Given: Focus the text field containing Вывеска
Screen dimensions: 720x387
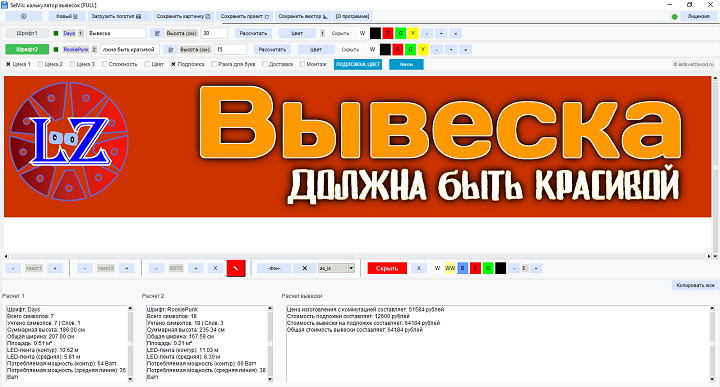Looking at the screenshot, I should tap(116, 33).
